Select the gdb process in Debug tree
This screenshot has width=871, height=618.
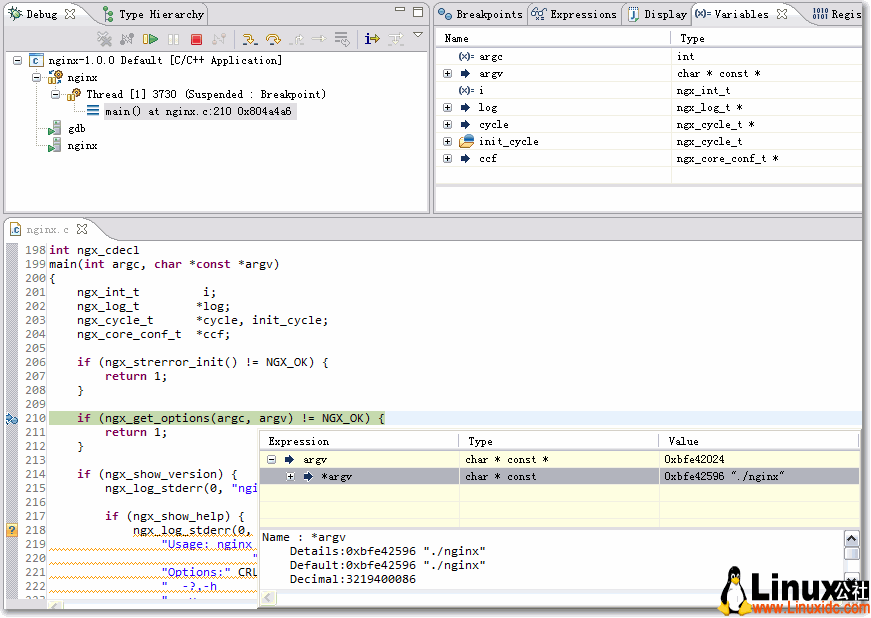point(77,129)
